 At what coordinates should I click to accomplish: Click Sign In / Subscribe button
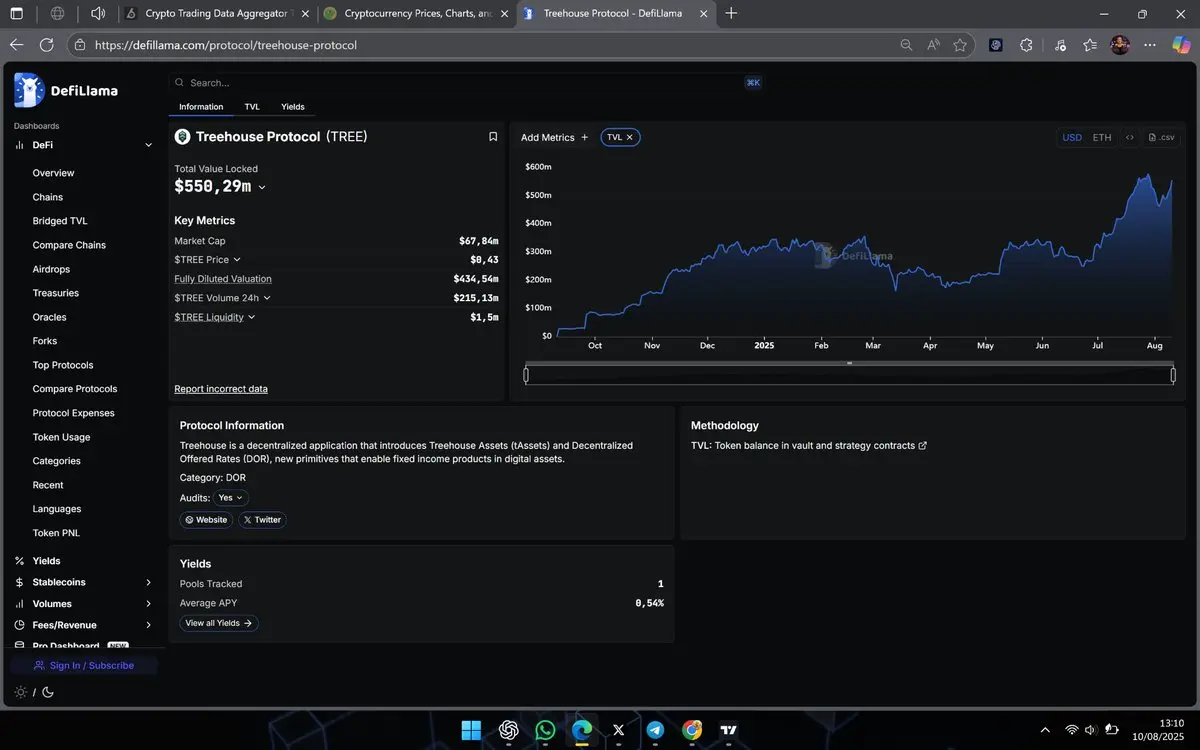coord(84,666)
